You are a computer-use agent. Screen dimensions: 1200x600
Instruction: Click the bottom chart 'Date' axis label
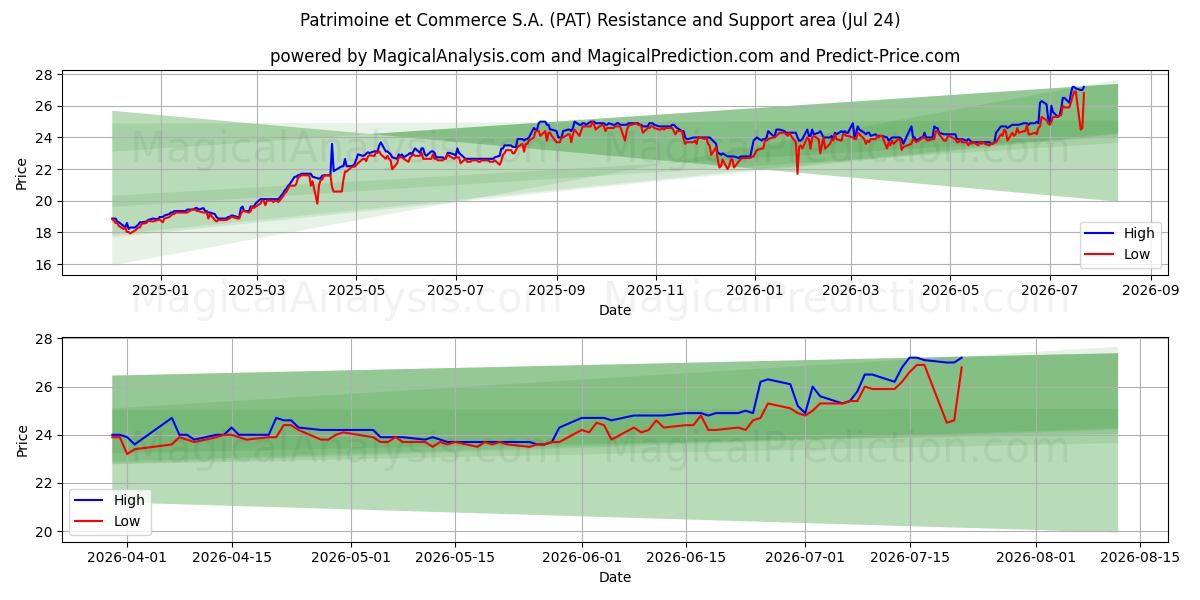pos(614,577)
